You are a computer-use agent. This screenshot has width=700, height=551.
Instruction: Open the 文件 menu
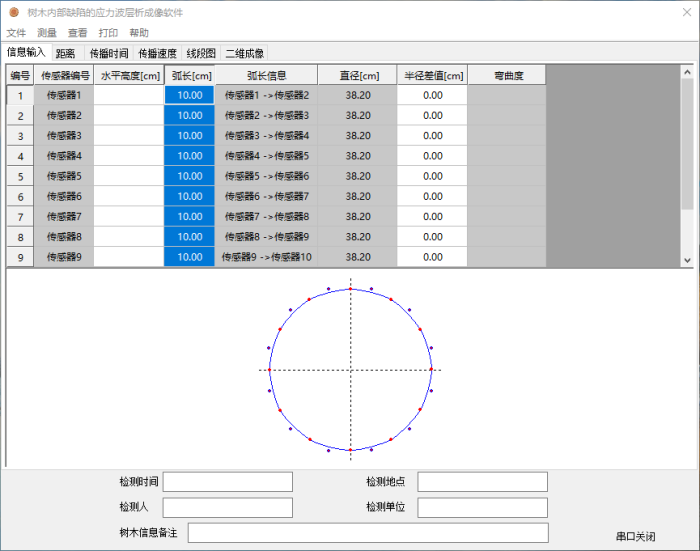pyautogui.click(x=15, y=33)
